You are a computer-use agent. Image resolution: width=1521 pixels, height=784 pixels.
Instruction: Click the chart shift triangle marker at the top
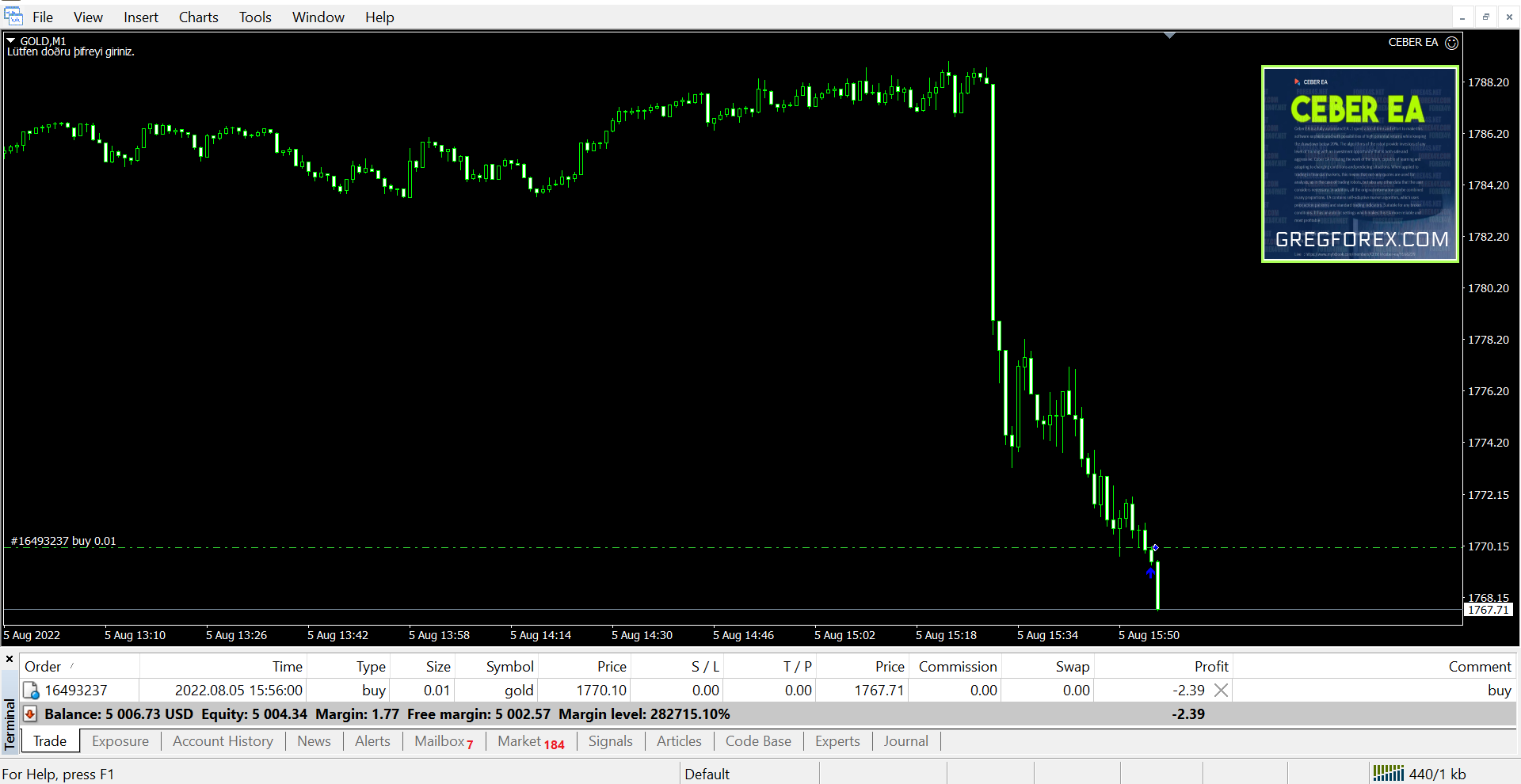click(x=1169, y=36)
